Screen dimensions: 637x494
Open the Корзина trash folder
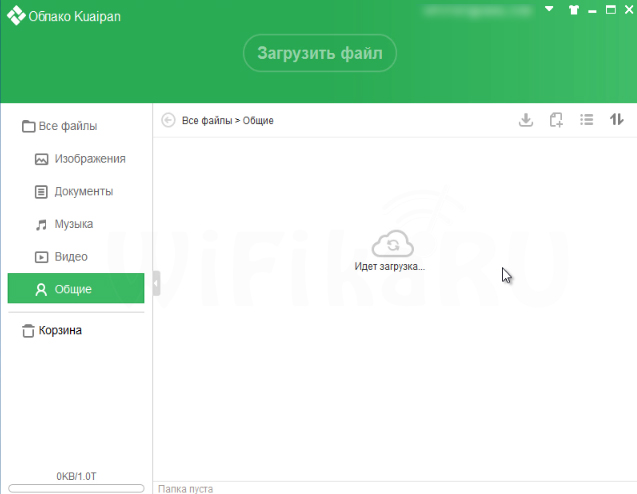point(58,330)
